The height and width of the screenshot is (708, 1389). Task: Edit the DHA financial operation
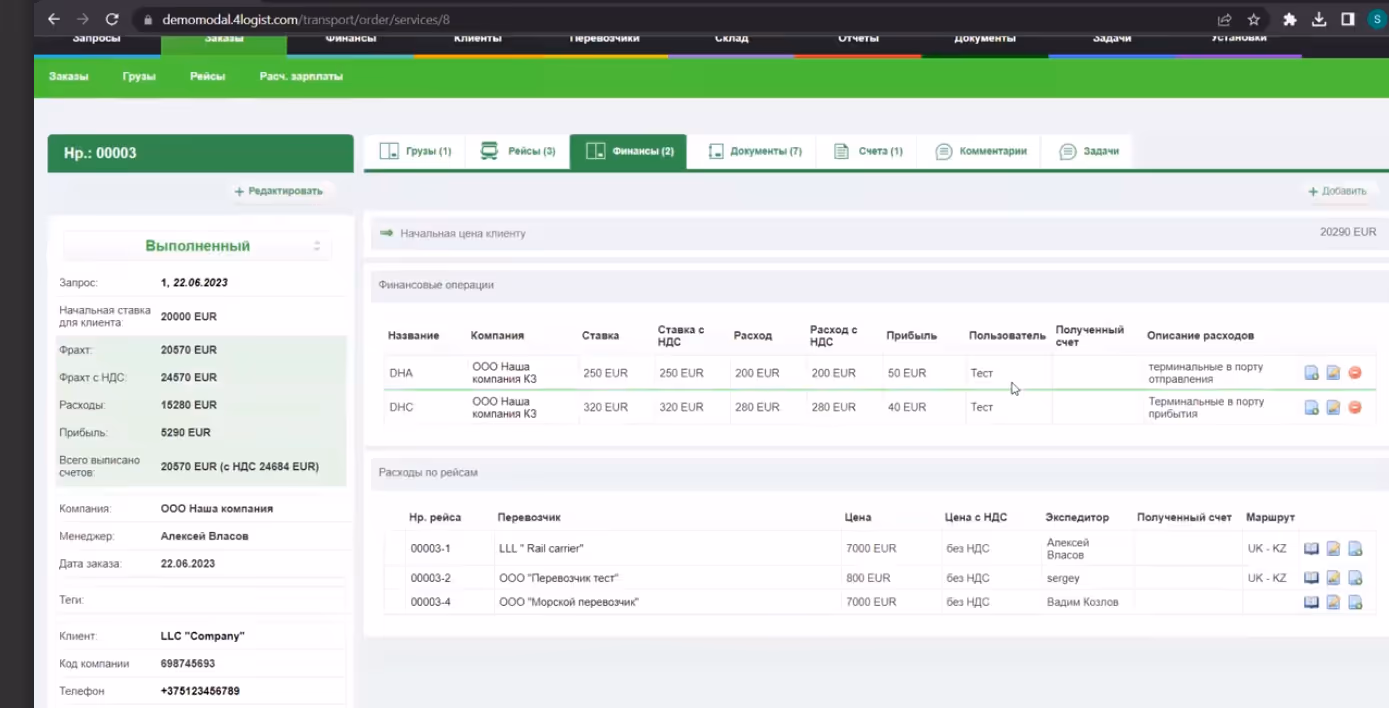coord(1333,373)
